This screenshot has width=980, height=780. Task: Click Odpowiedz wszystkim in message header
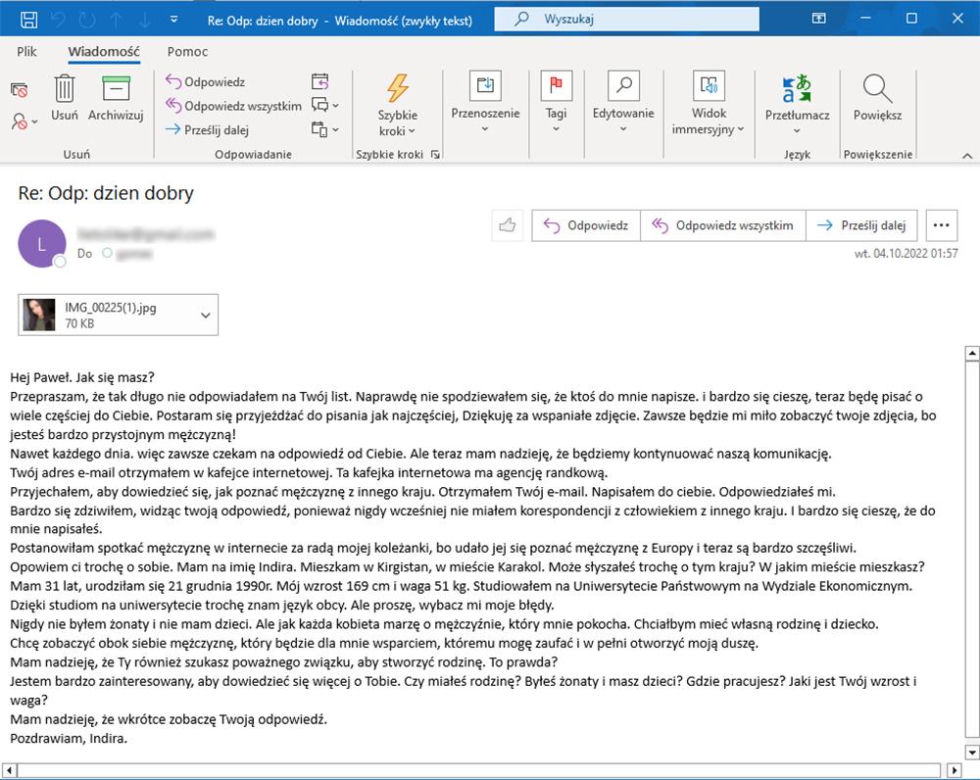[x=723, y=225]
